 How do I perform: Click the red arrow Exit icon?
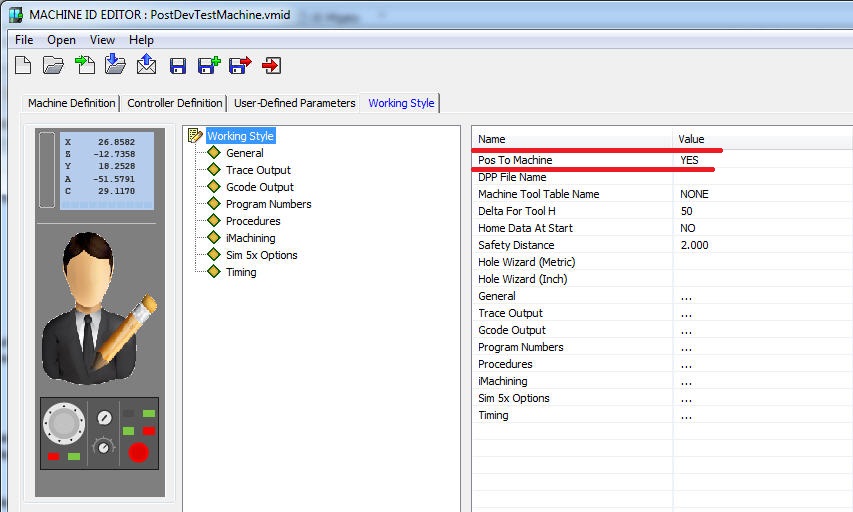click(271, 66)
